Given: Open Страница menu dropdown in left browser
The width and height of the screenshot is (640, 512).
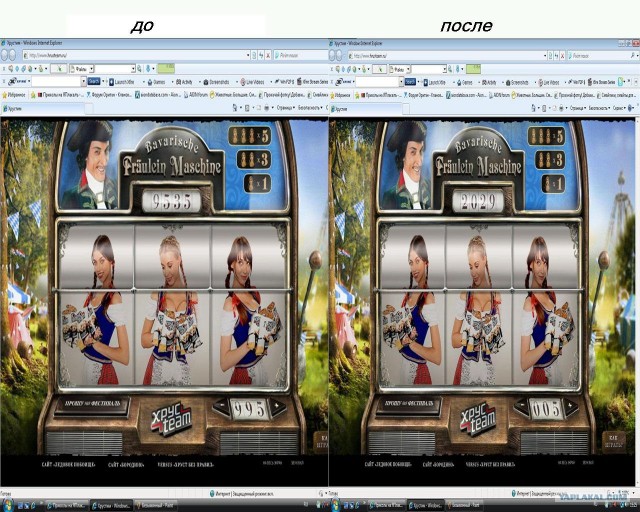Looking at the screenshot, I should tap(285, 108).
